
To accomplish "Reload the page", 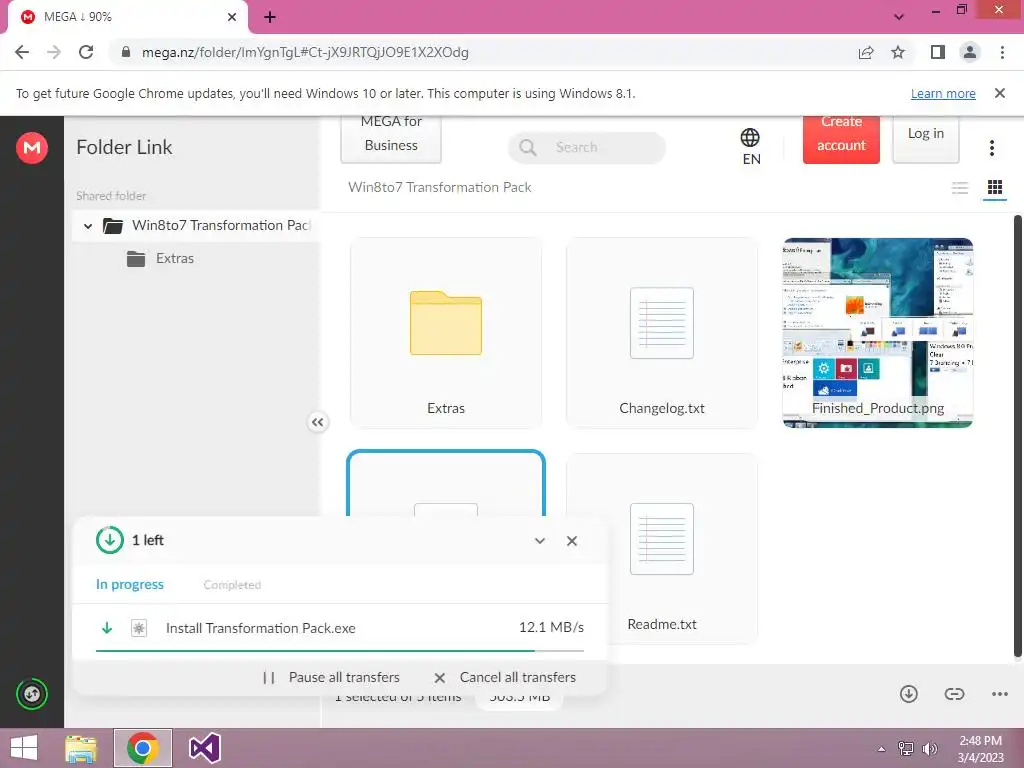I will tap(86, 52).
